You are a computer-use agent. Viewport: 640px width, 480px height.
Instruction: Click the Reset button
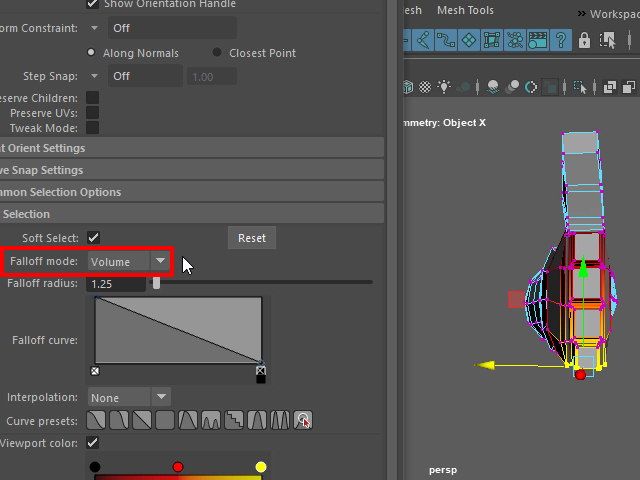[252, 238]
